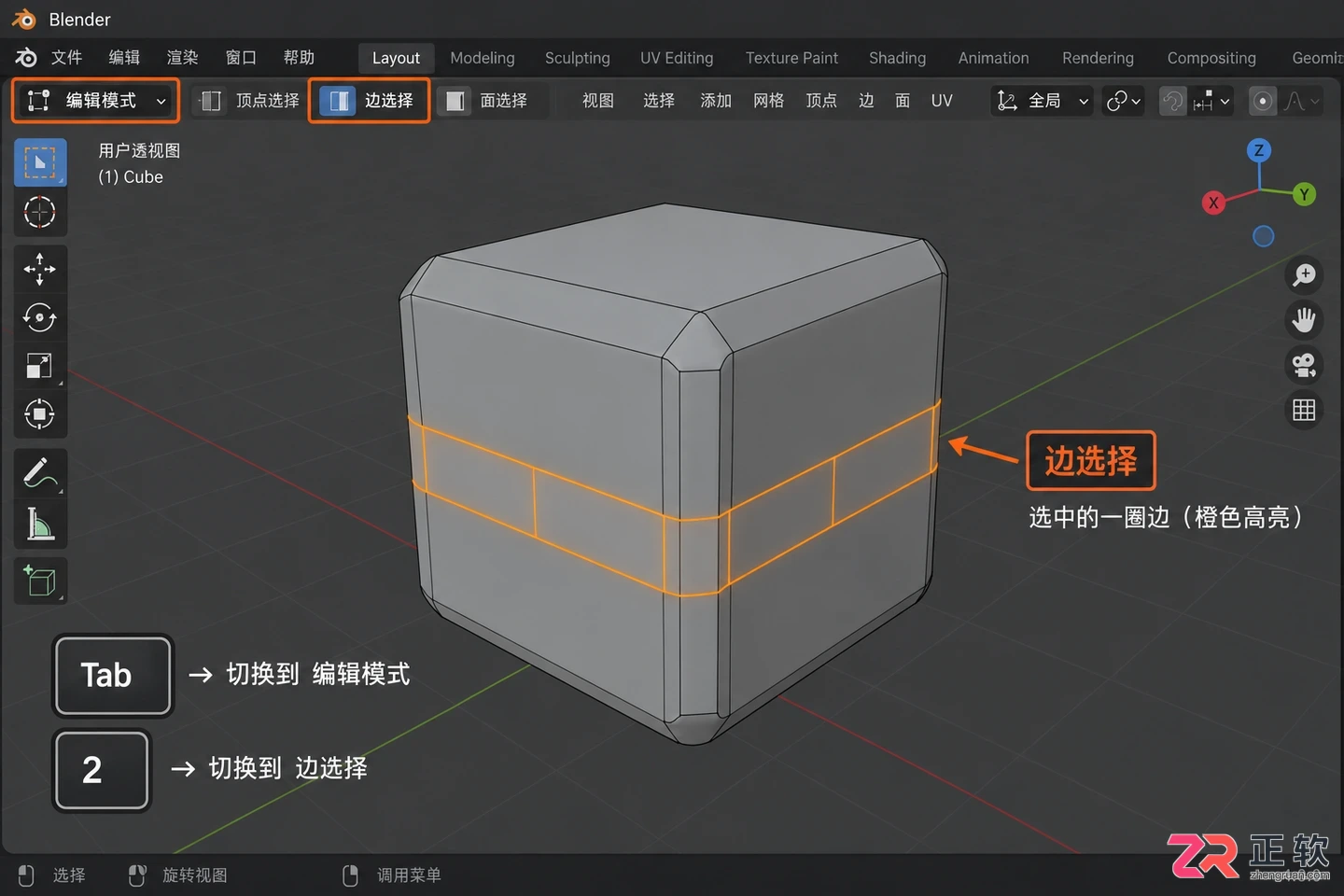Open the 渲染 menu
This screenshot has height=896, width=1344.
pos(182,58)
